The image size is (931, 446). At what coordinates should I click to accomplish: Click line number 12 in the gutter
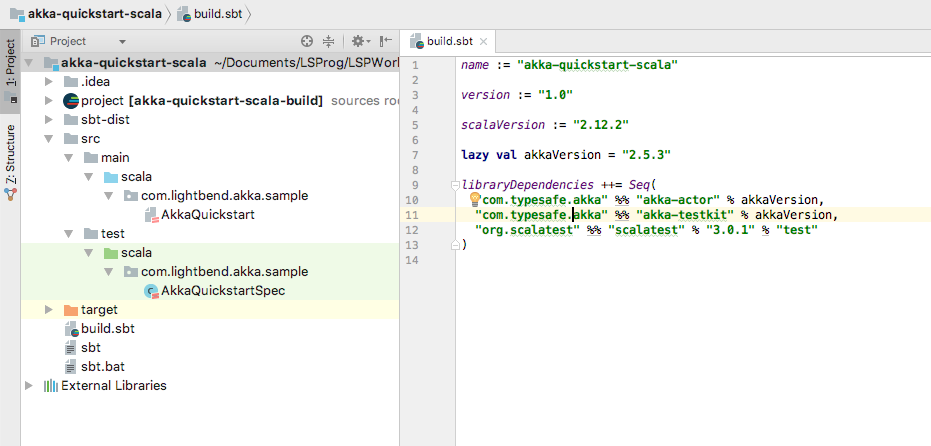412,230
